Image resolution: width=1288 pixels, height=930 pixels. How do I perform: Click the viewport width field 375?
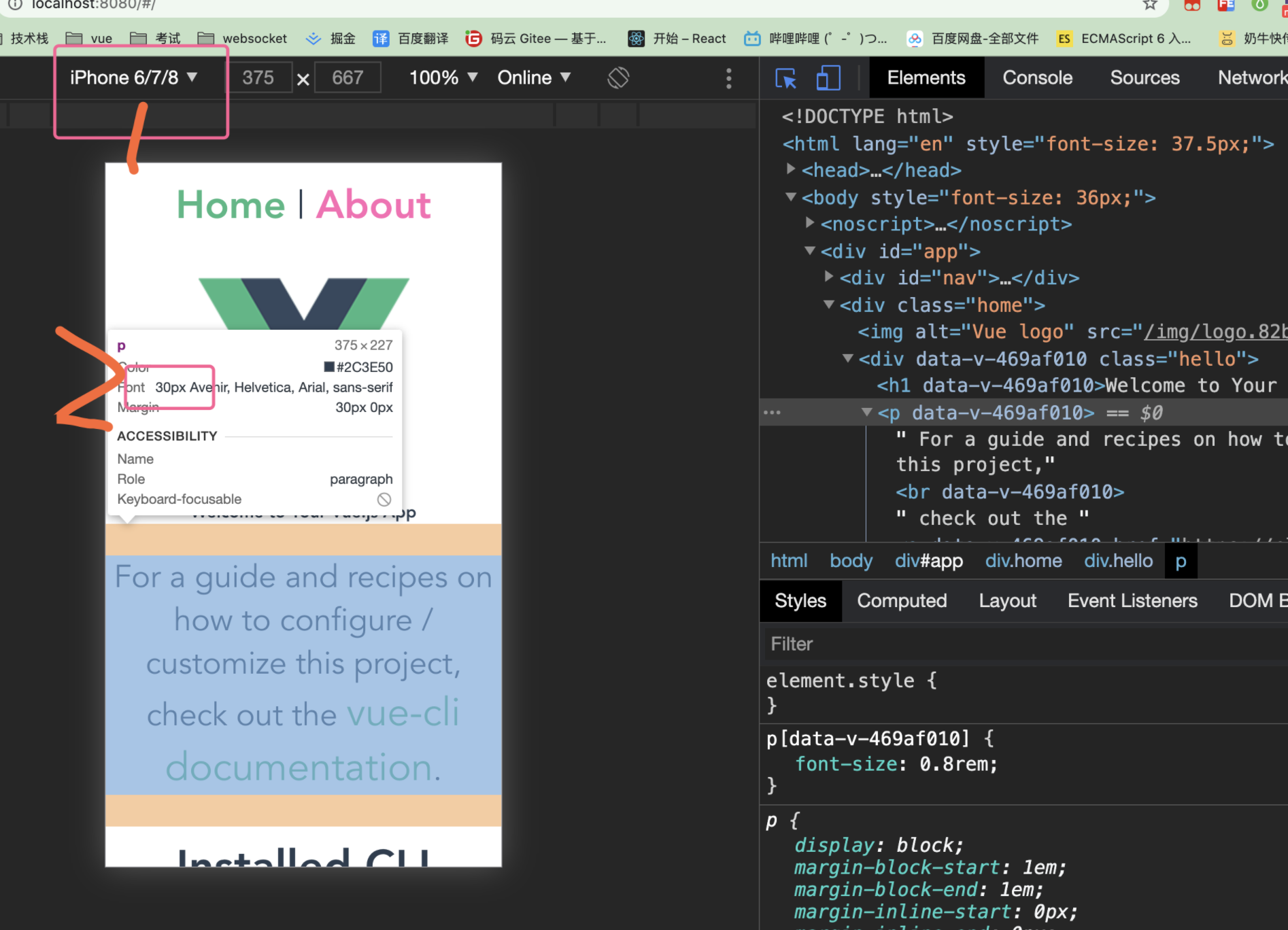click(x=259, y=77)
